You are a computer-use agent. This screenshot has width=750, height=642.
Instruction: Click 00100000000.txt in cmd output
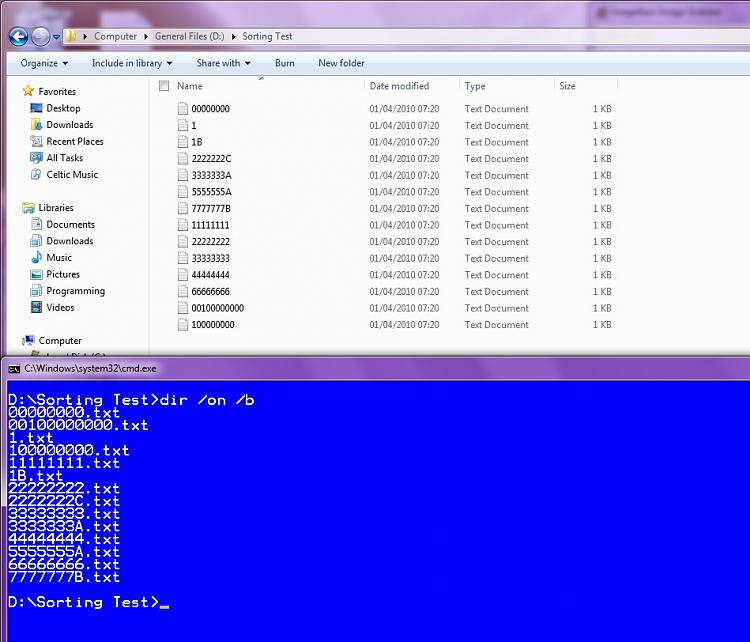78,425
